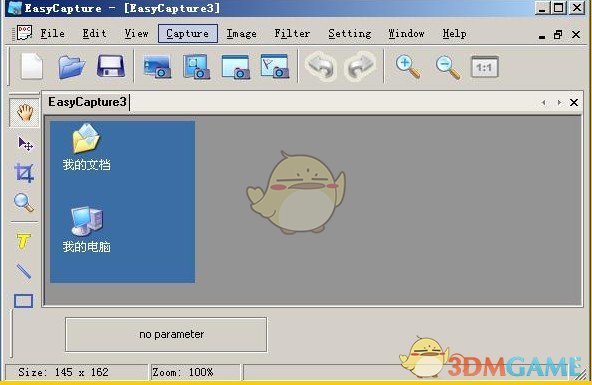592x385 pixels.
Task: Click the EasyCapture title bar icon
Action: click(x=14, y=8)
